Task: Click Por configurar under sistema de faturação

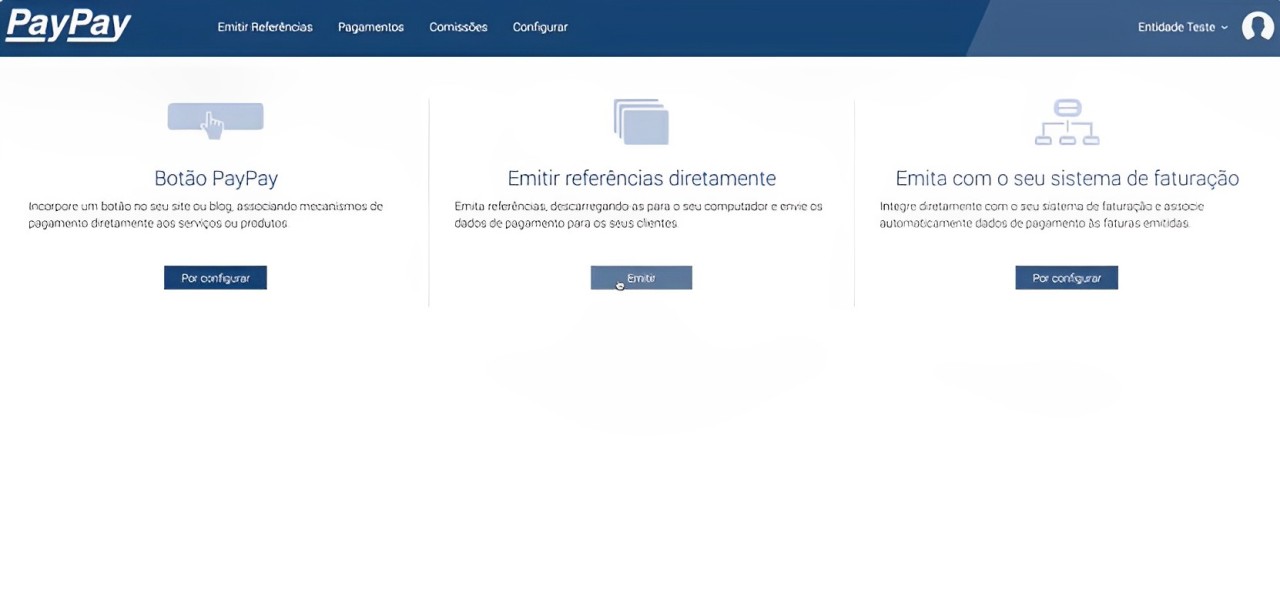Action: 1067,278
